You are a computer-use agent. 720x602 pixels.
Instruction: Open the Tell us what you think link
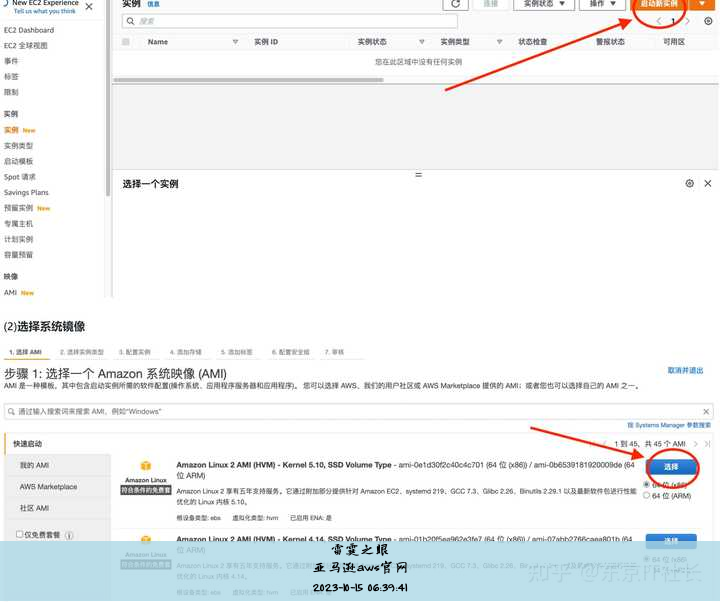[x=45, y=11]
